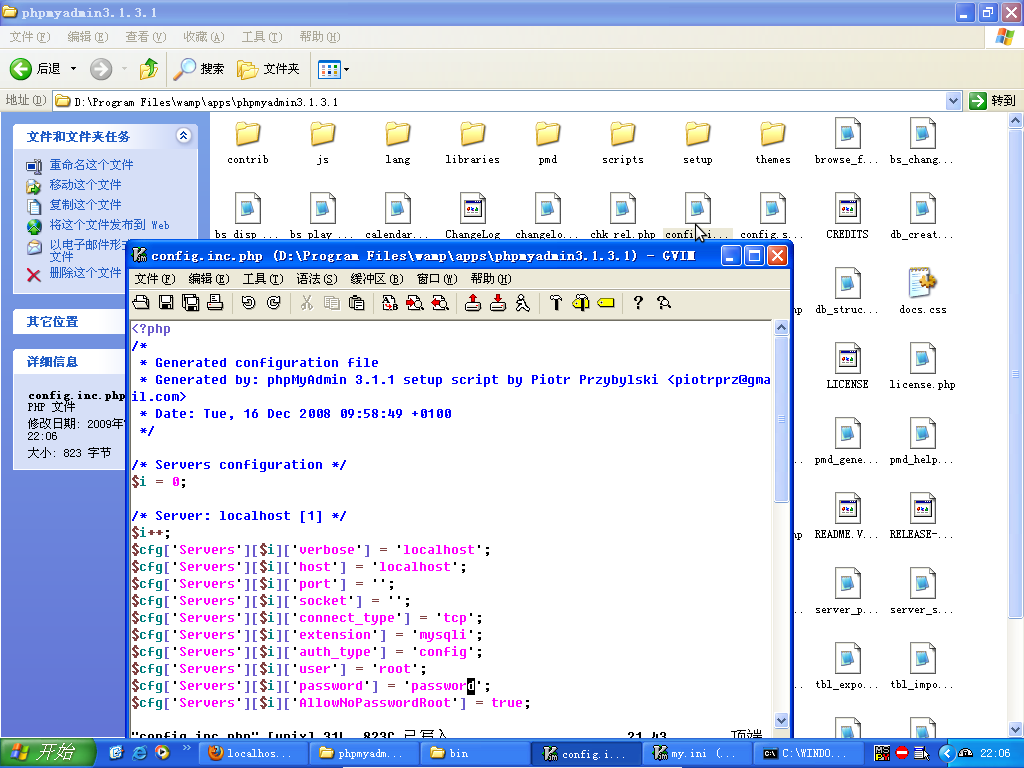Switch to the C:\WINDO command prompt taskbar button
1024x768 pixels.
coord(807,753)
